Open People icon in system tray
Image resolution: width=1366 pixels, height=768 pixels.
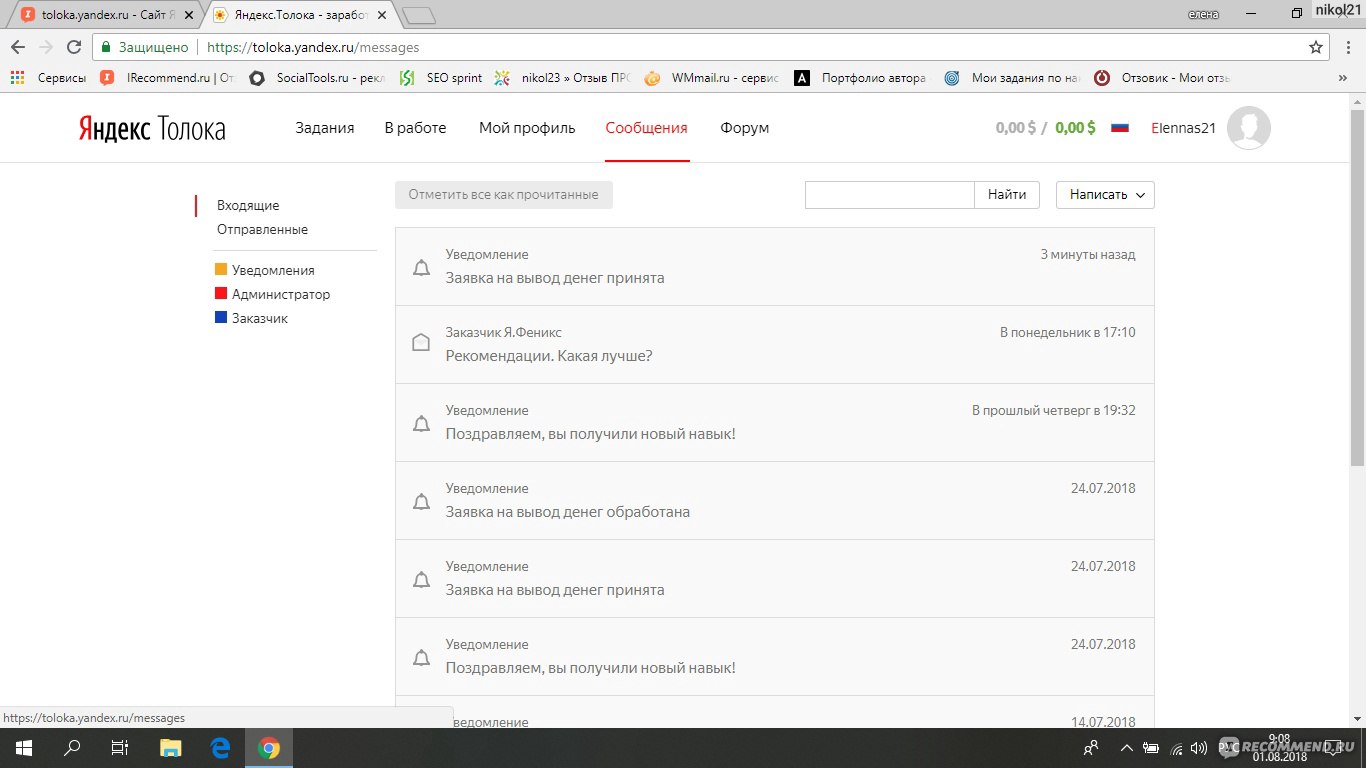tap(1091, 748)
